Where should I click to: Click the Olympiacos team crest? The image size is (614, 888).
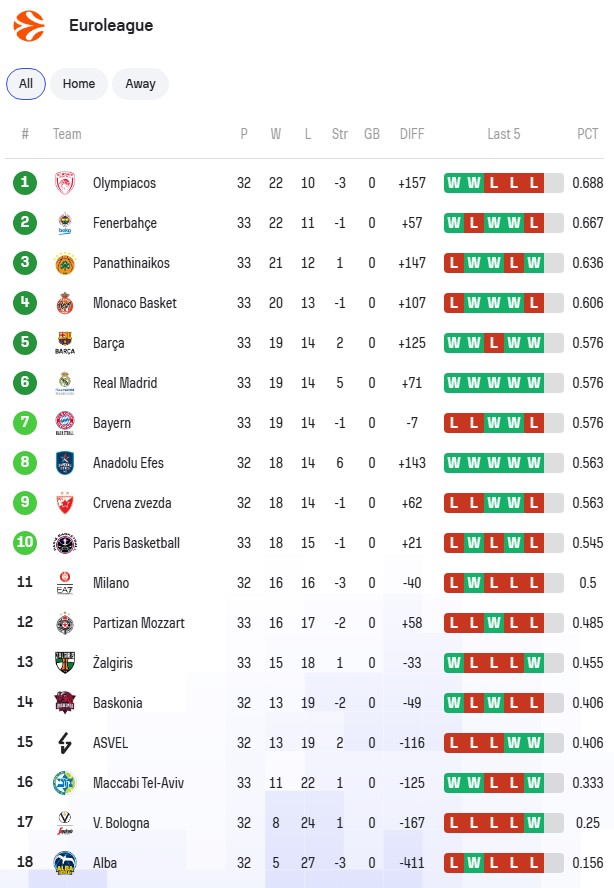[65, 183]
